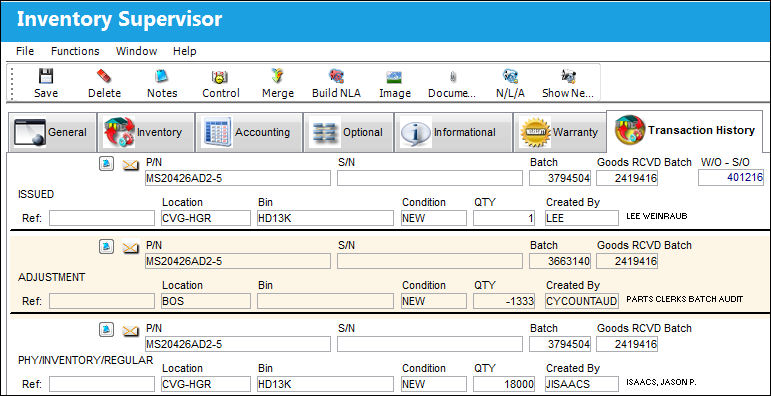Click the ADJUSTMENT transaction type label
Screen dimensions: 771x396
click(52, 277)
